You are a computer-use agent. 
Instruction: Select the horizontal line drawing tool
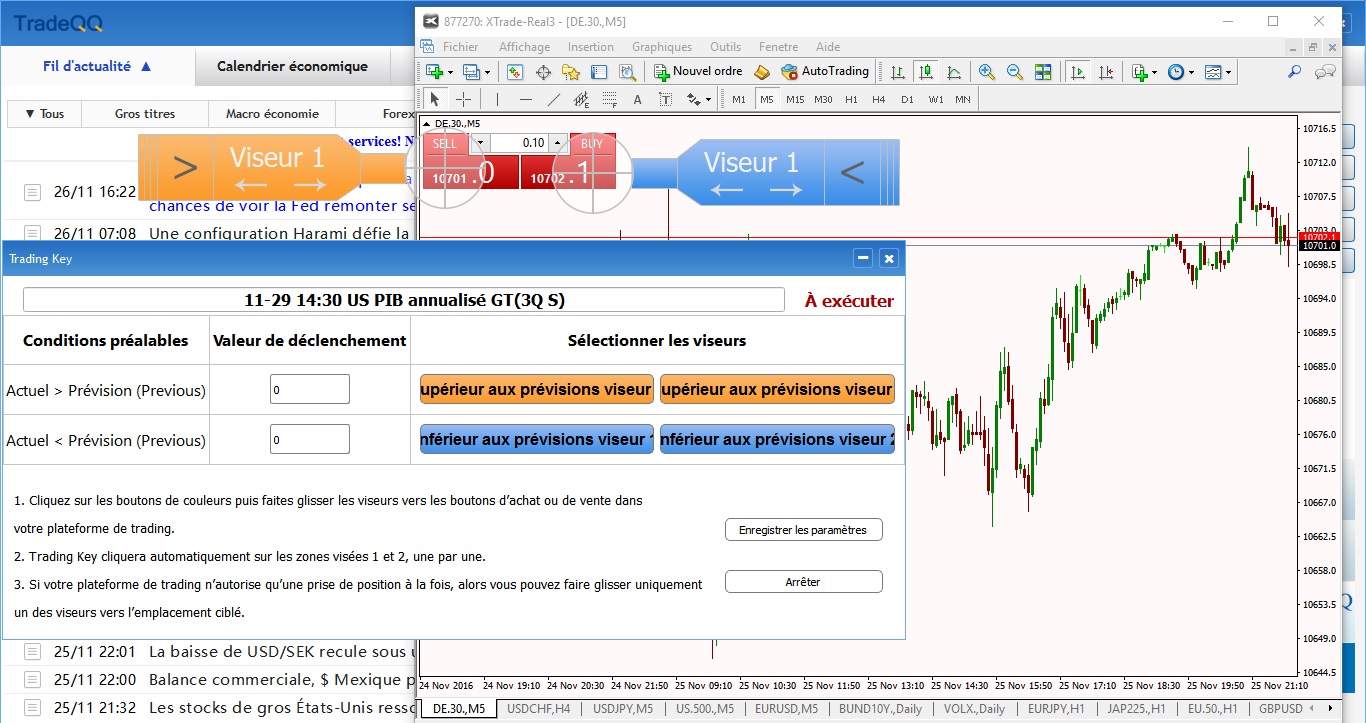[x=525, y=99]
